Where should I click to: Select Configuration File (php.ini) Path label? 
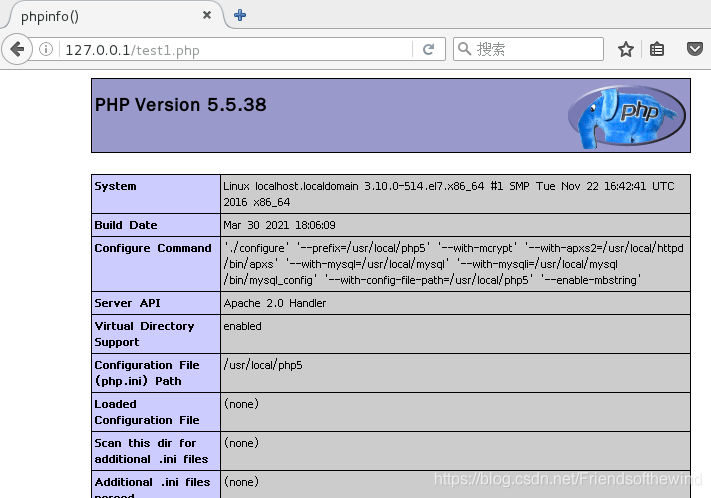[146, 373]
